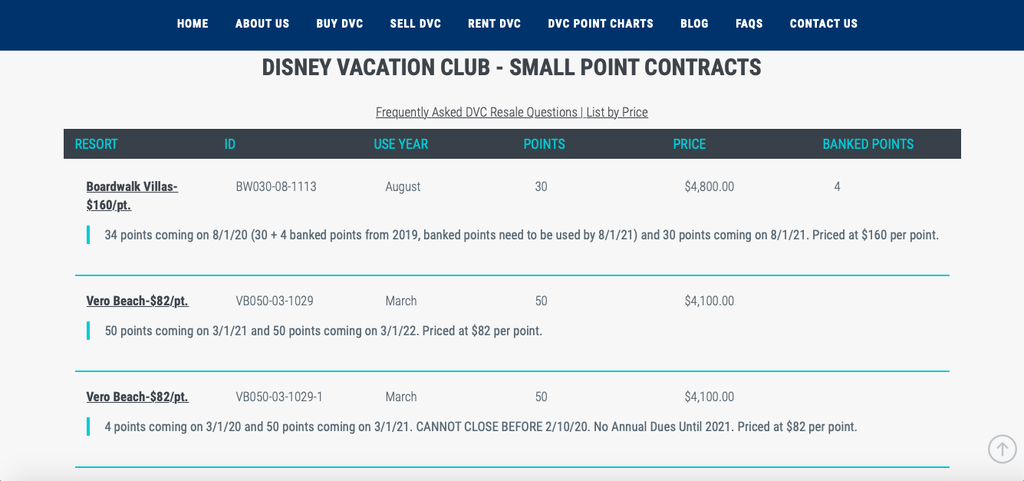Open Frequently Asked DVC Resale Questions link

(x=476, y=112)
